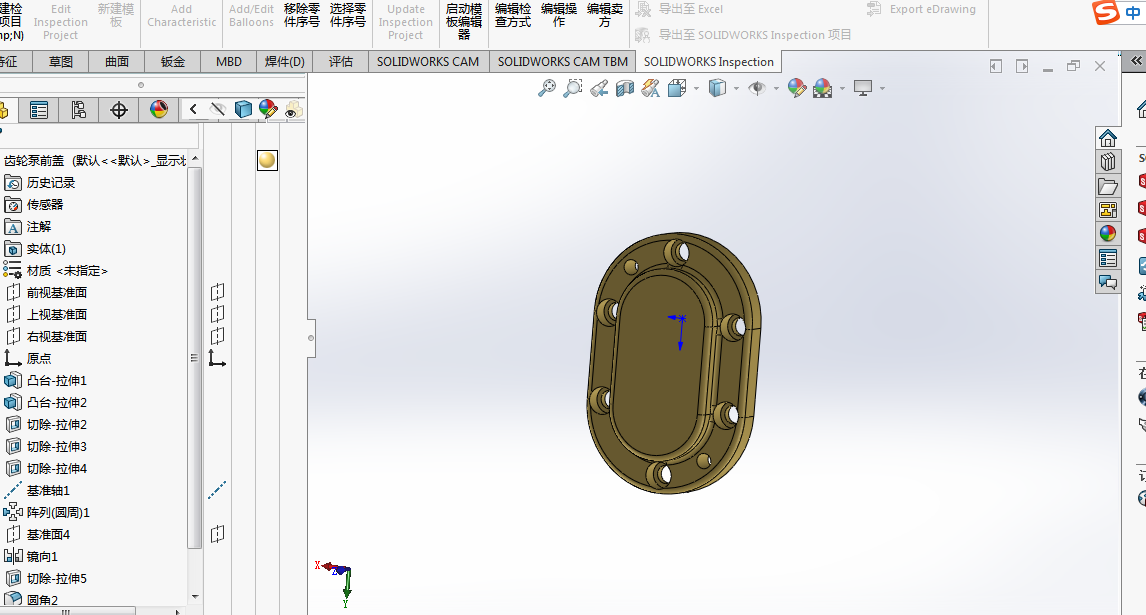Click the display pane transparency column icon
The width and height of the screenshot is (1146, 615).
click(x=294, y=110)
